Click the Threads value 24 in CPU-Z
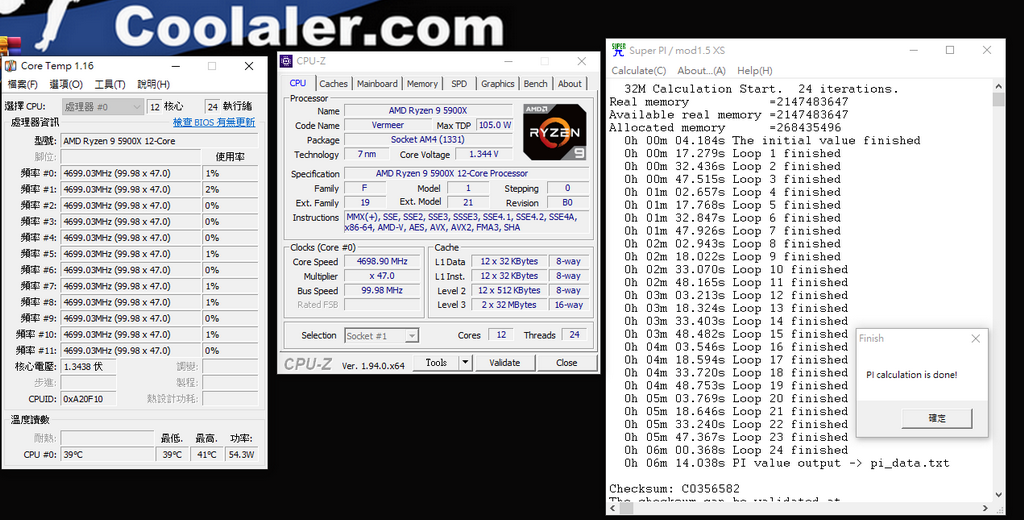Image resolution: width=1024 pixels, height=520 pixels. click(574, 335)
